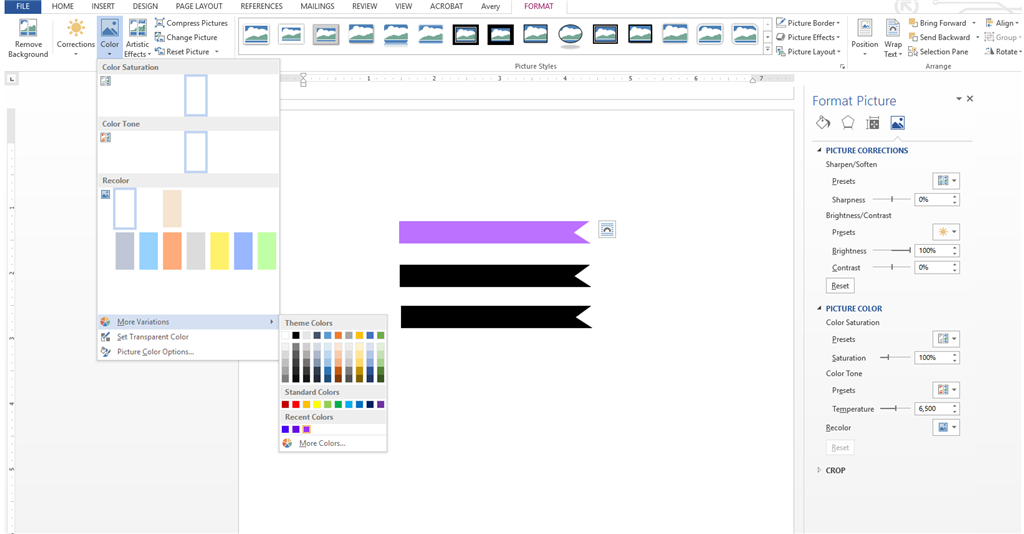Open the Selection Pane
This screenshot has width=1024, height=534.
coord(938,52)
